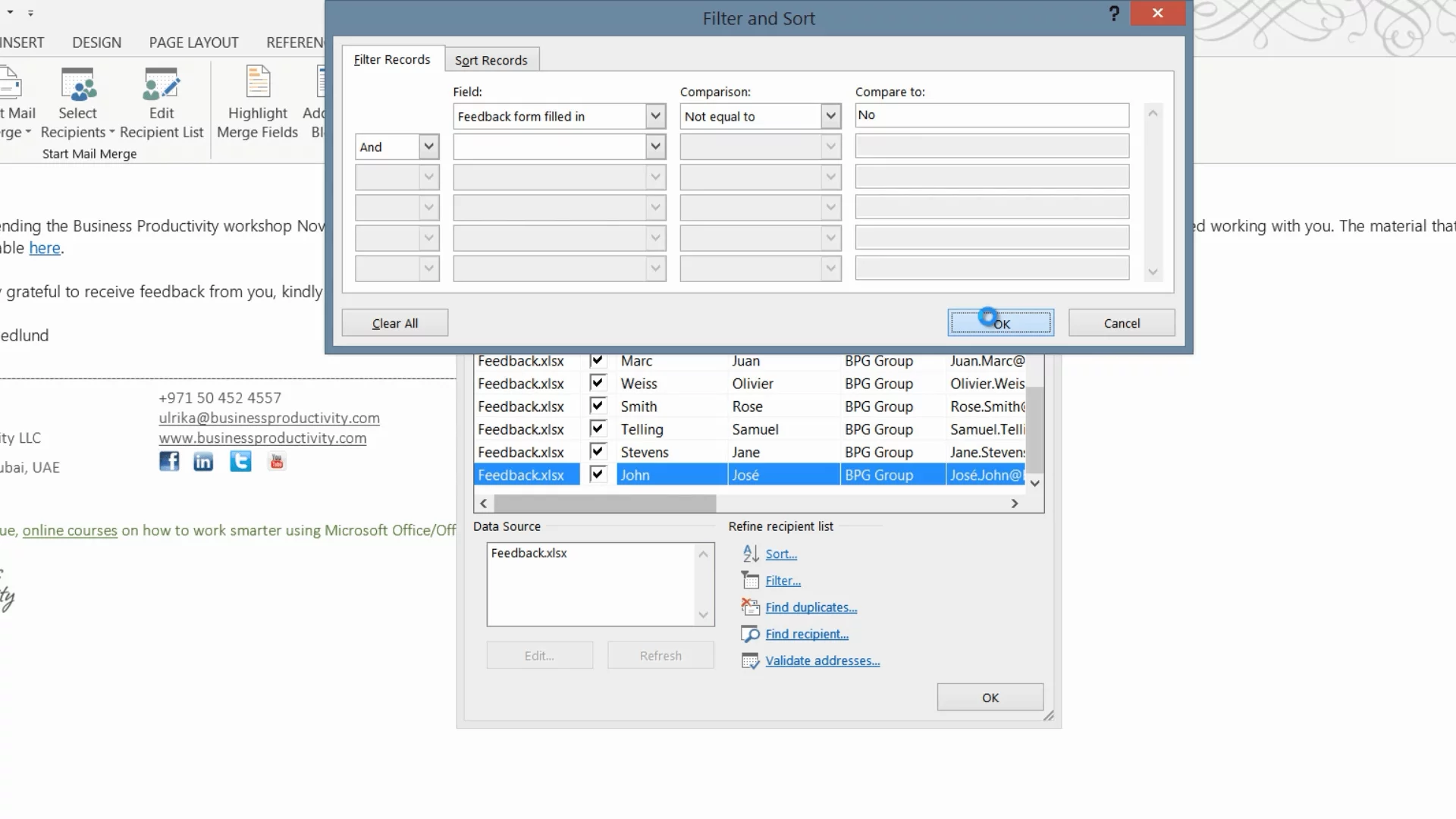Expand the 'Feedback form filled in' field dropdown
This screenshot has height=819, width=1456.
(655, 116)
